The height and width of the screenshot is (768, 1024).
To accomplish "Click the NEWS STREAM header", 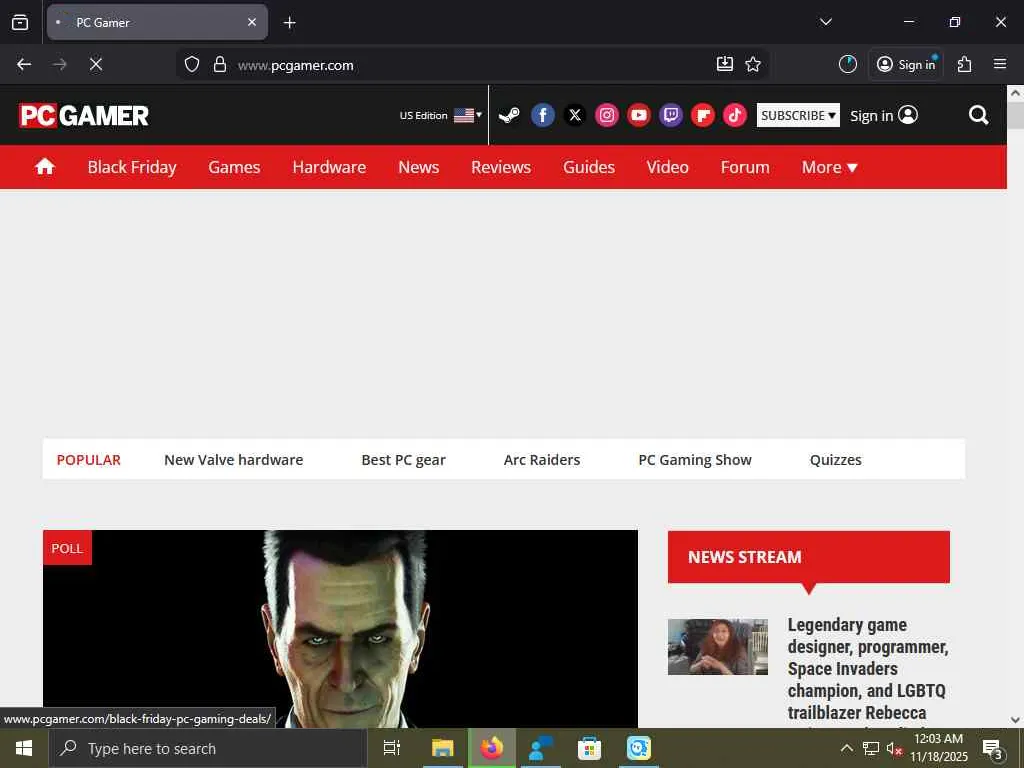I will 808,557.
